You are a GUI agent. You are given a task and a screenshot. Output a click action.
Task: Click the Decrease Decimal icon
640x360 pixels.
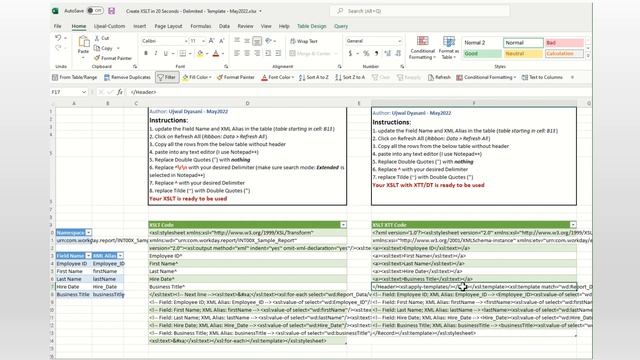point(398,53)
